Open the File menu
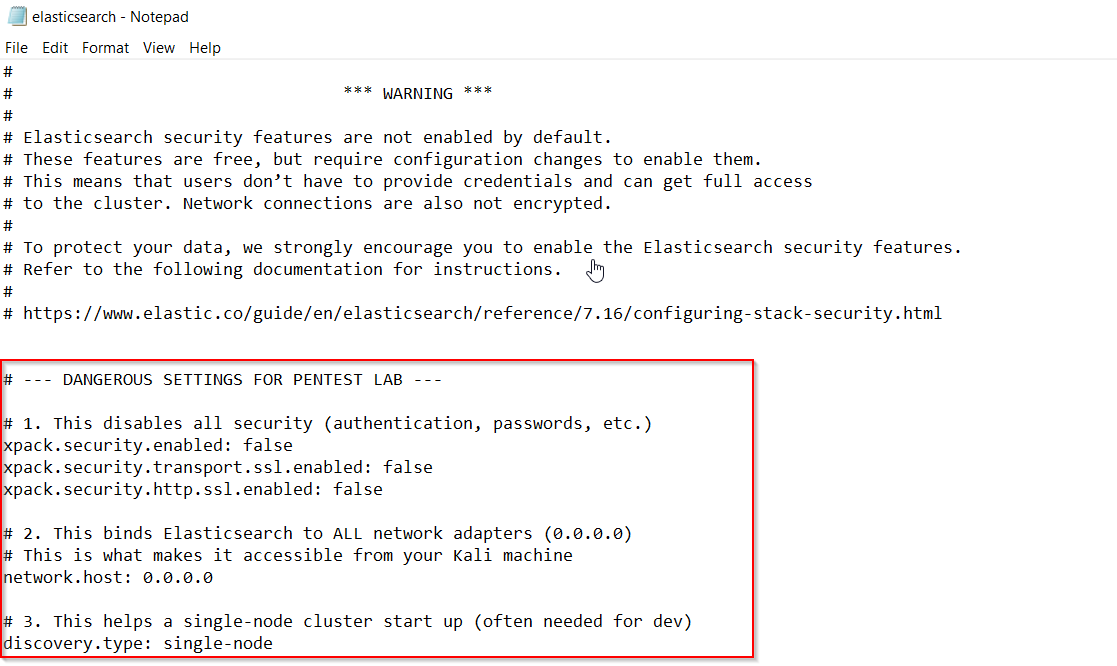1117x666 pixels. point(16,48)
